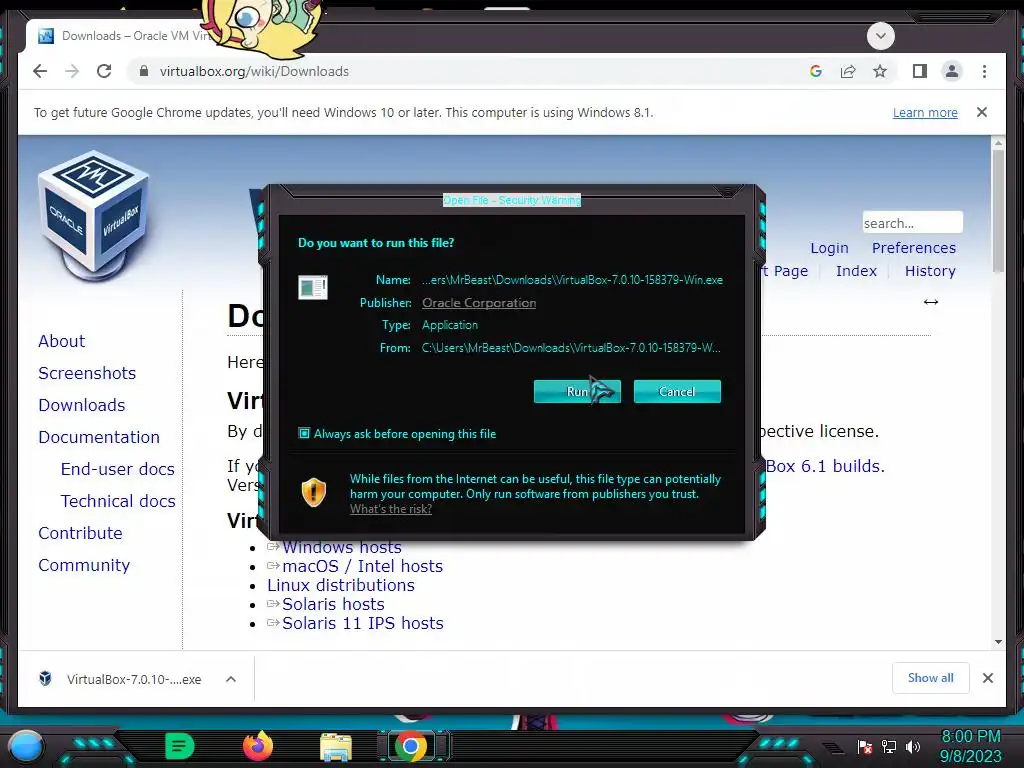Click the search box on VirtualBox site
The height and width of the screenshot is (768, 1024).
(912, 223)
